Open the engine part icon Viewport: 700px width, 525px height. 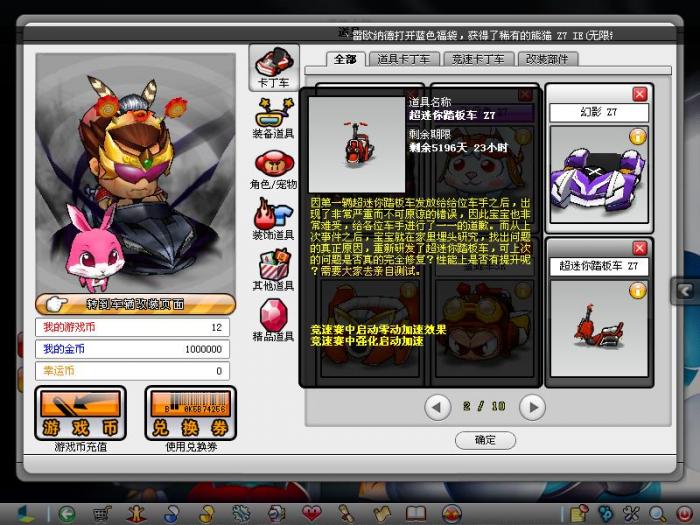point(276,514)
